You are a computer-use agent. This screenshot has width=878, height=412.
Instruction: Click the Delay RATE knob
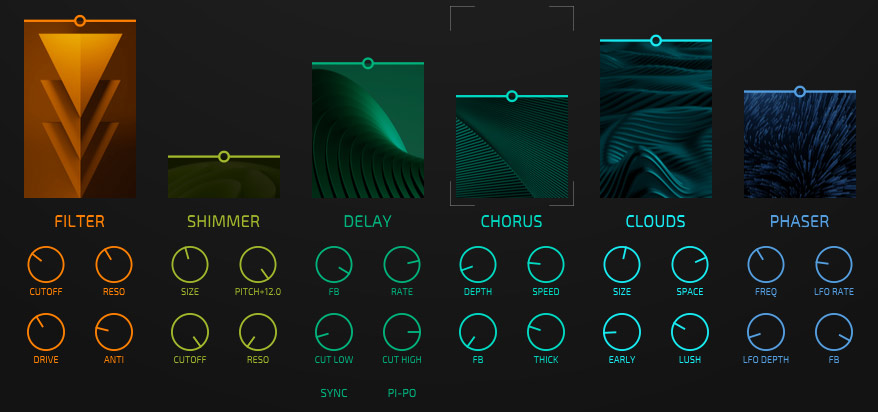click(x=402, y=265)
